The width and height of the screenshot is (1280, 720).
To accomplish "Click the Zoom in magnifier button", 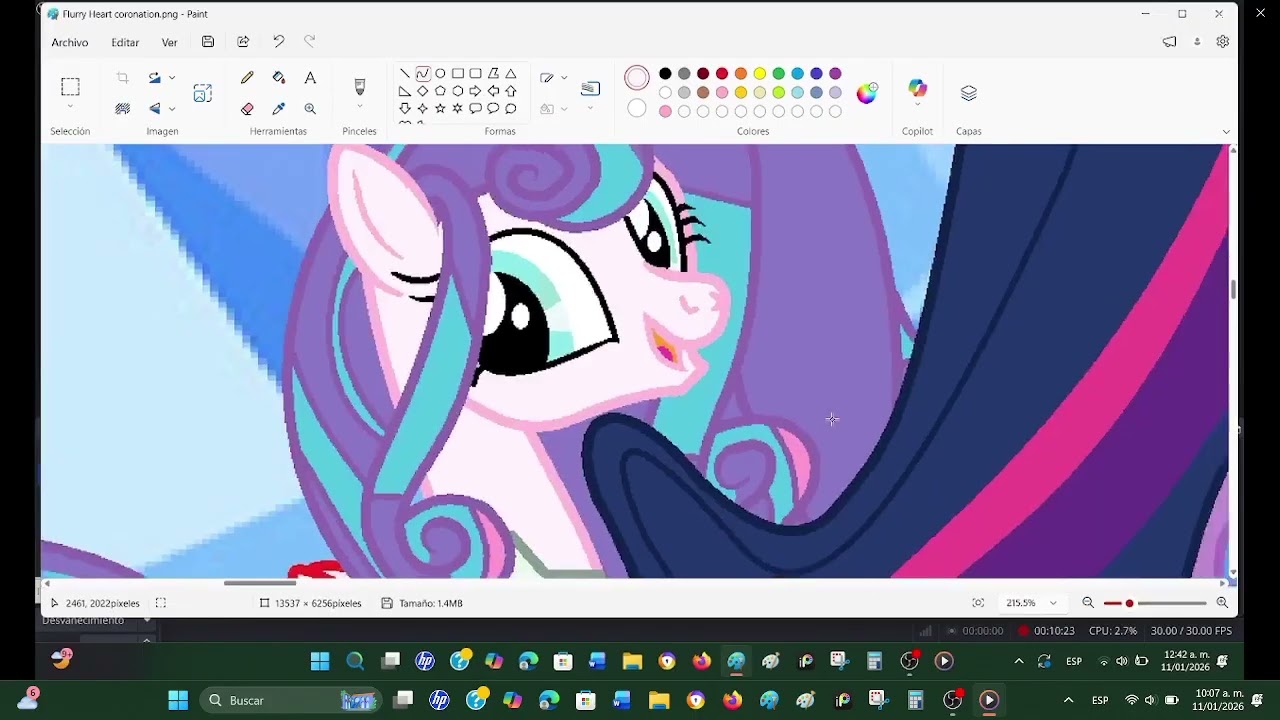I will 1222,603.
